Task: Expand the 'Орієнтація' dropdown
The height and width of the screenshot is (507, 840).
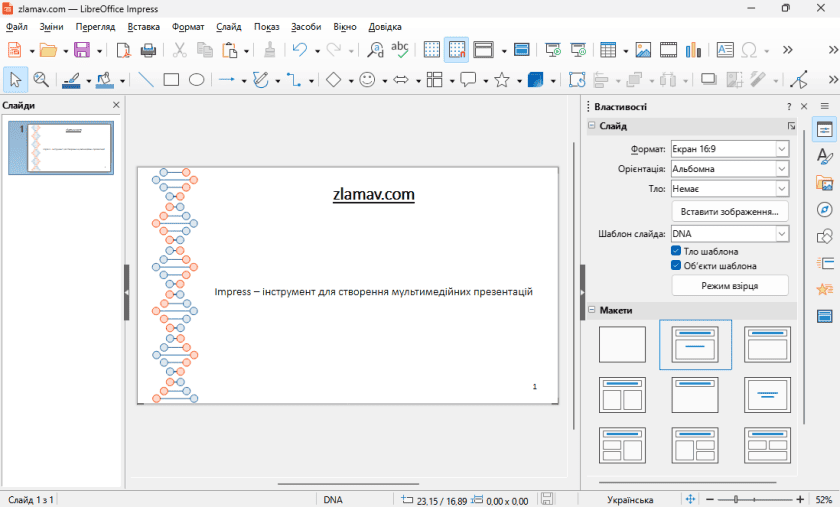Action: coord(781,169)
